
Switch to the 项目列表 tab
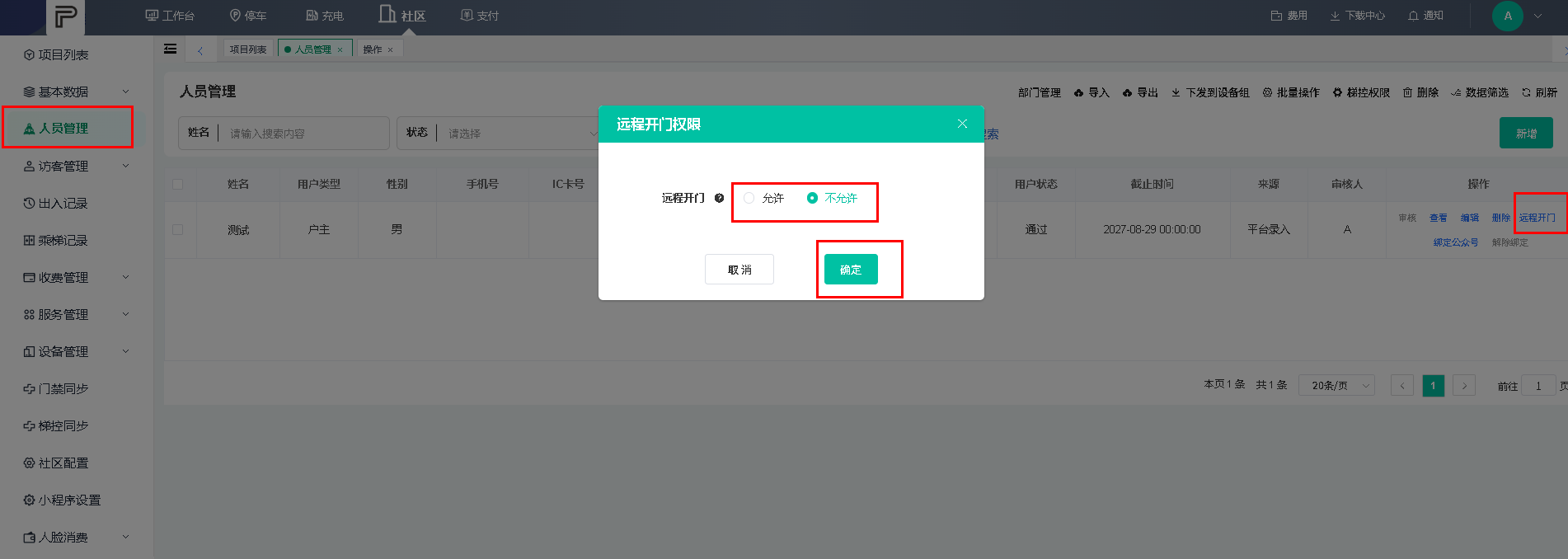(x=248, y=49)
